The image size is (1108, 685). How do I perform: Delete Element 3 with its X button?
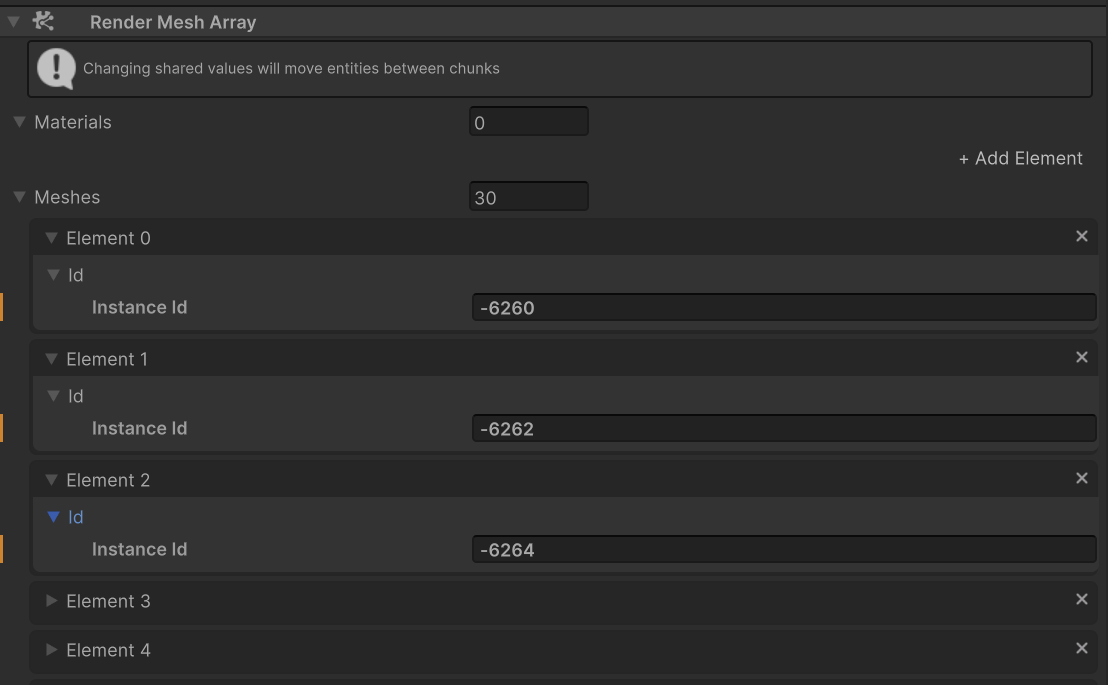[x=1081, y=599]
